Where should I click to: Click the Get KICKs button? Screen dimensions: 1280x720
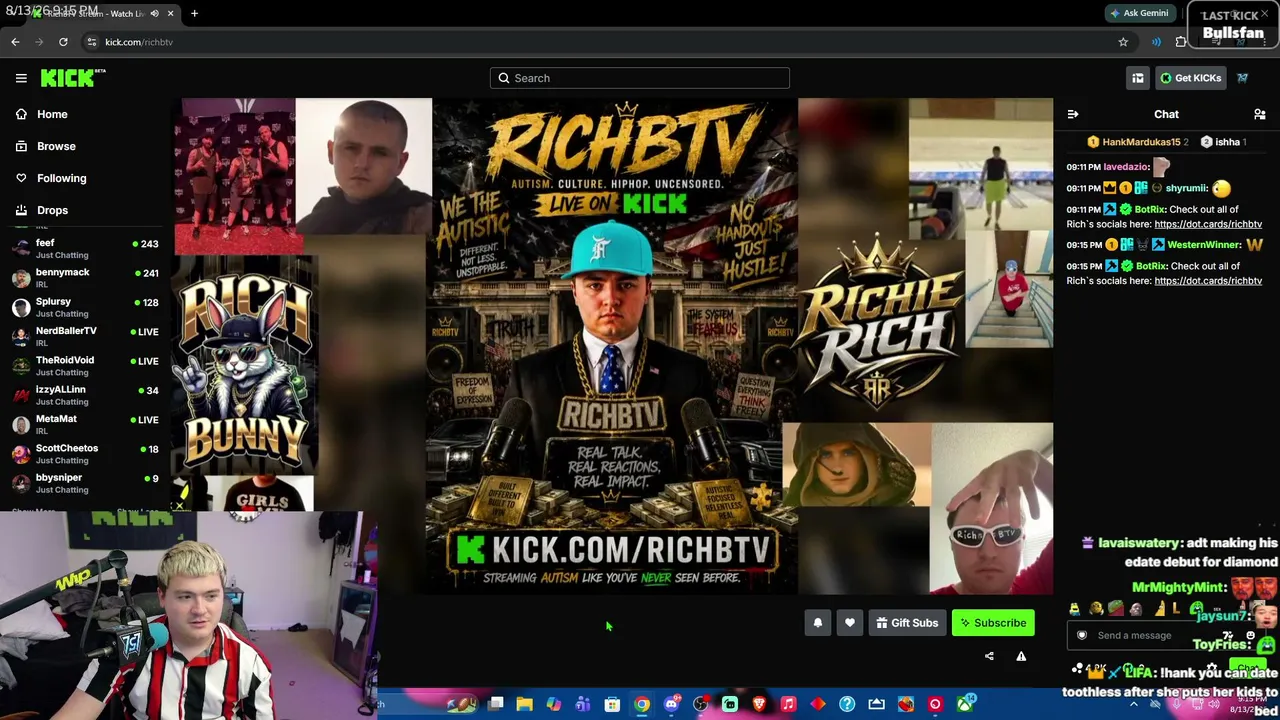pos(1190,78)
